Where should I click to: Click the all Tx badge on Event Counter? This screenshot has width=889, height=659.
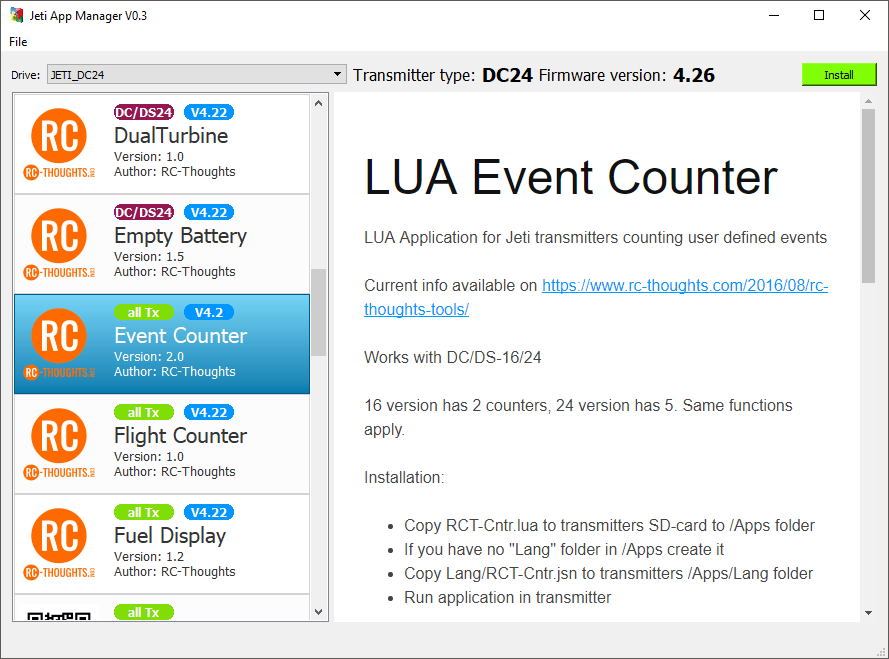(144, 312)
